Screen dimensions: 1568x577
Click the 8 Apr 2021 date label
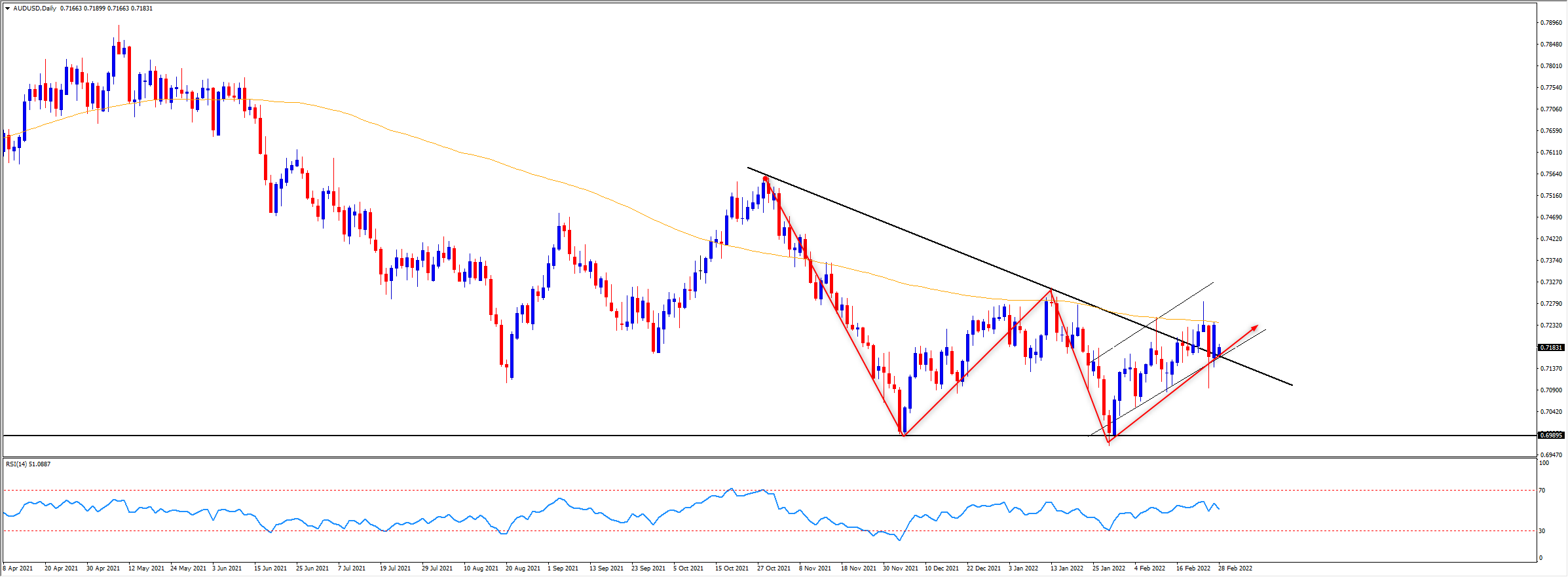point(18,568)
